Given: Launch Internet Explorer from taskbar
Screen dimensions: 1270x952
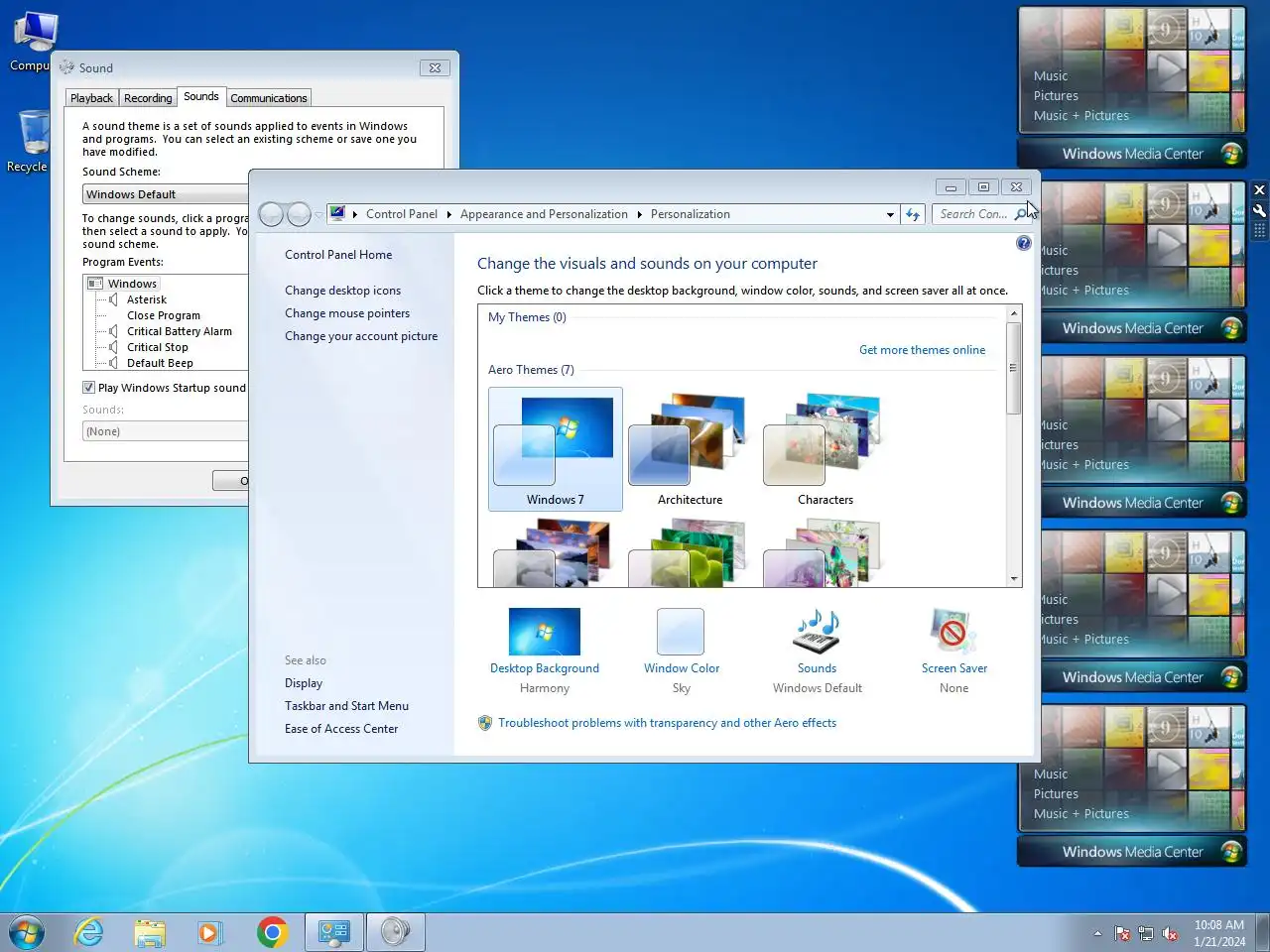Looking at the screenshot, I should click(x=89, y=932).
